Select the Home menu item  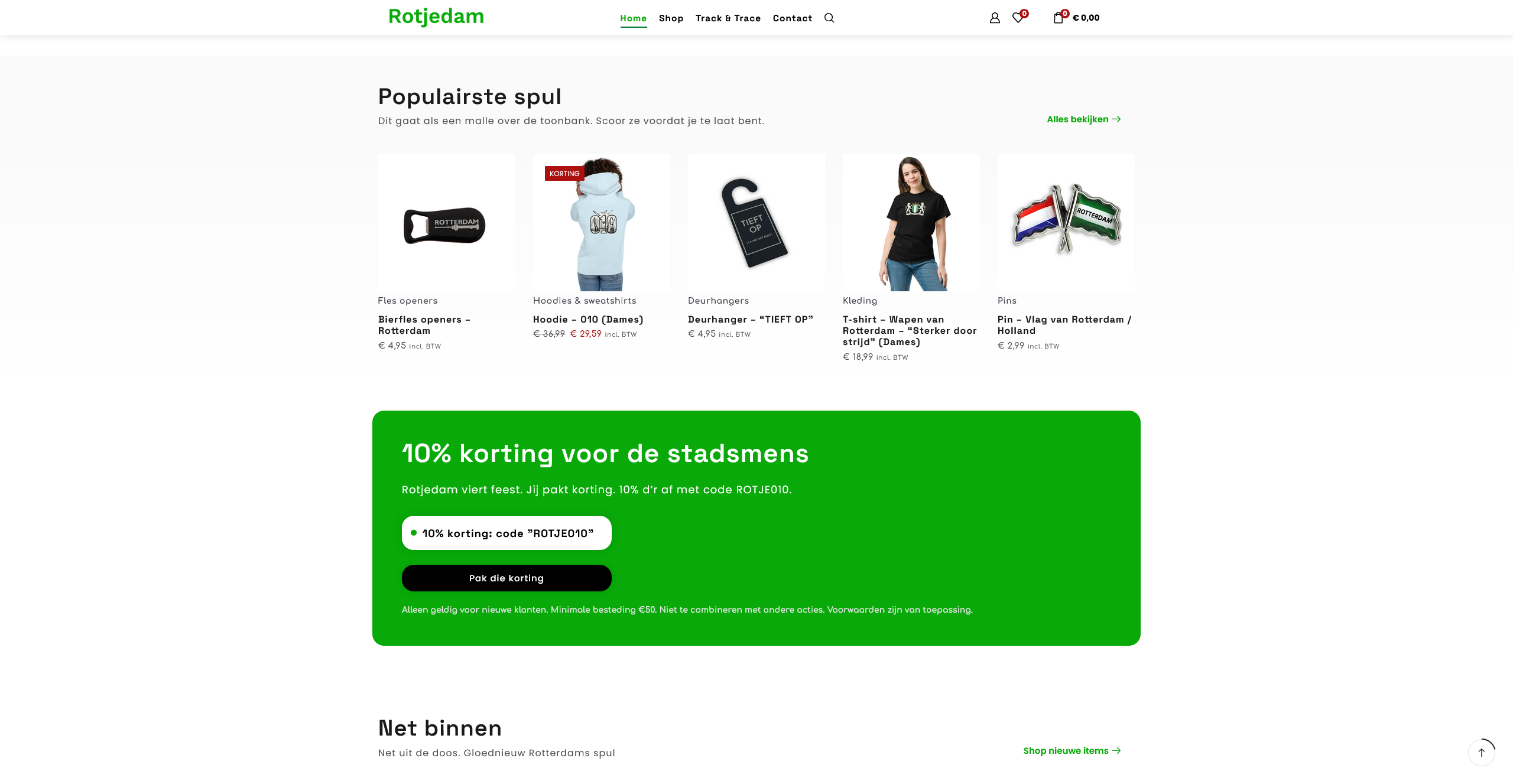point(633,18)
